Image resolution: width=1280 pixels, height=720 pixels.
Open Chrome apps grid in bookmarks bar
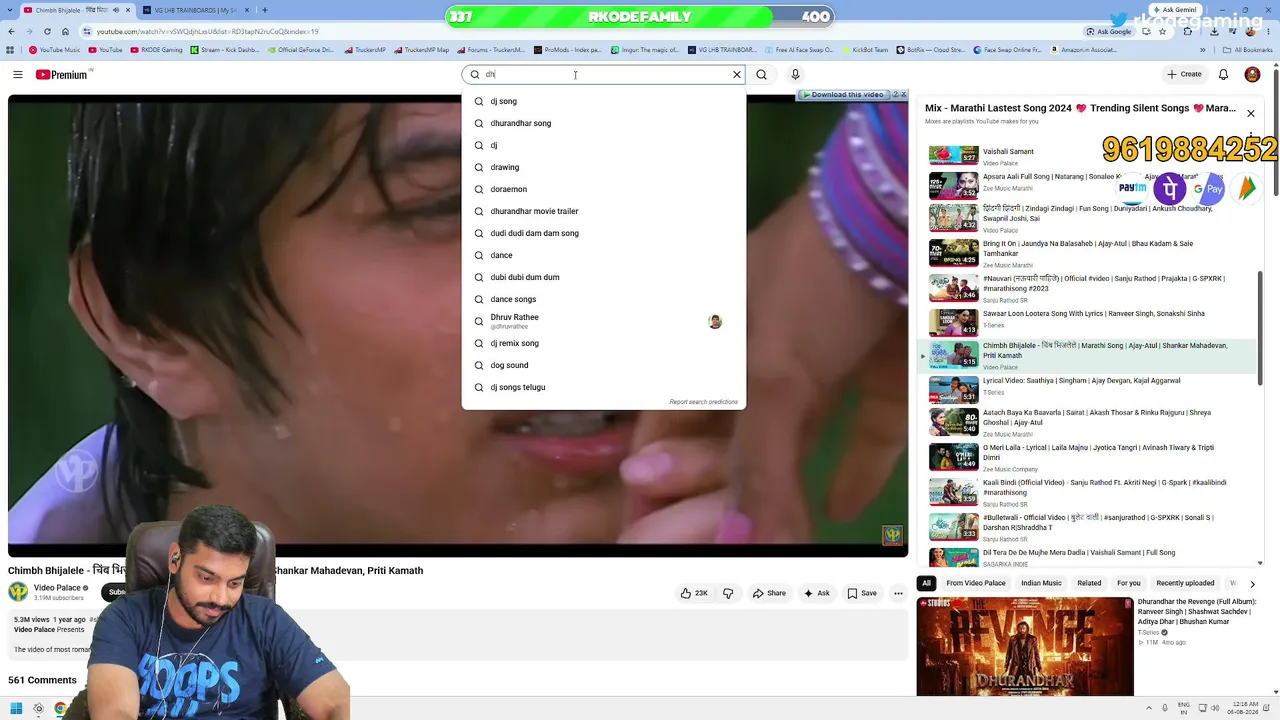click(x=10, y=49)
